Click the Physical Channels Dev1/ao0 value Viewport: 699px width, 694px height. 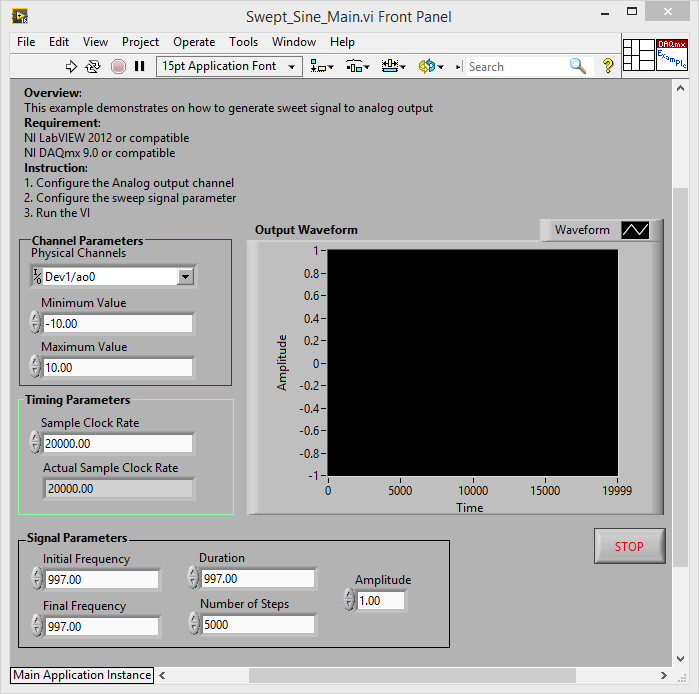click(70, 277)
